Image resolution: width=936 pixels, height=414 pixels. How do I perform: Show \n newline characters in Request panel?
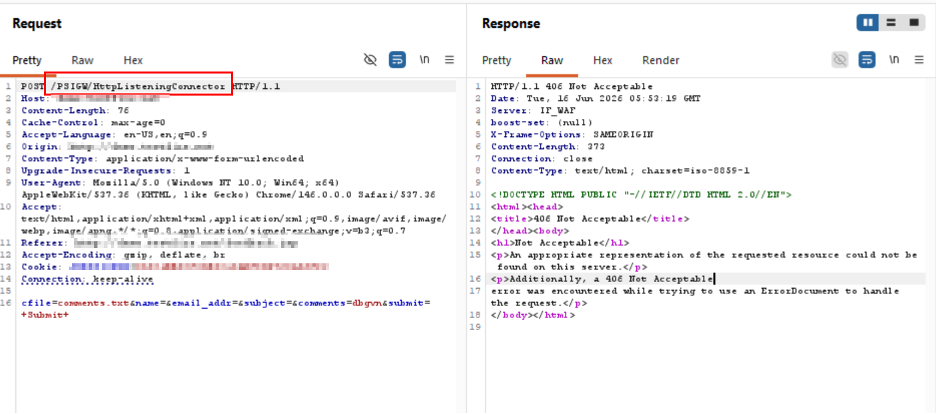pyautogui.click(x=424, y=60)
